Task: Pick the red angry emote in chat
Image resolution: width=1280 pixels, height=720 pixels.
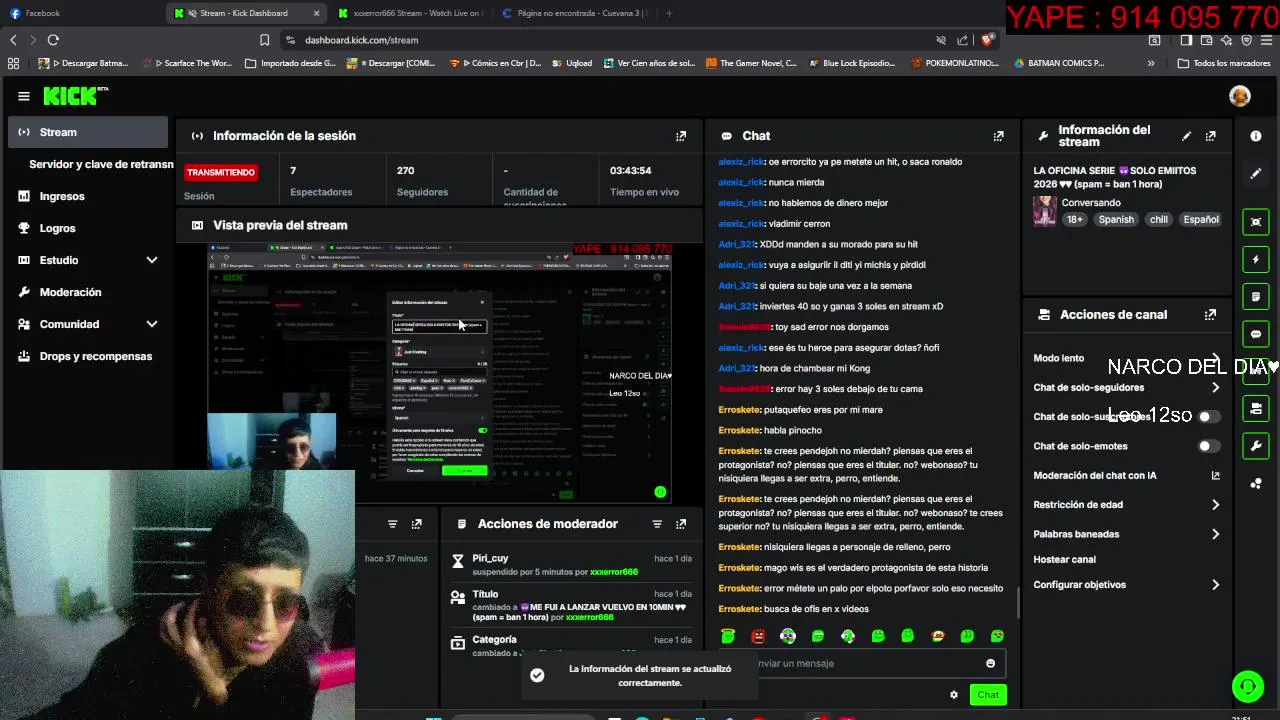Action: pos(758,636)
